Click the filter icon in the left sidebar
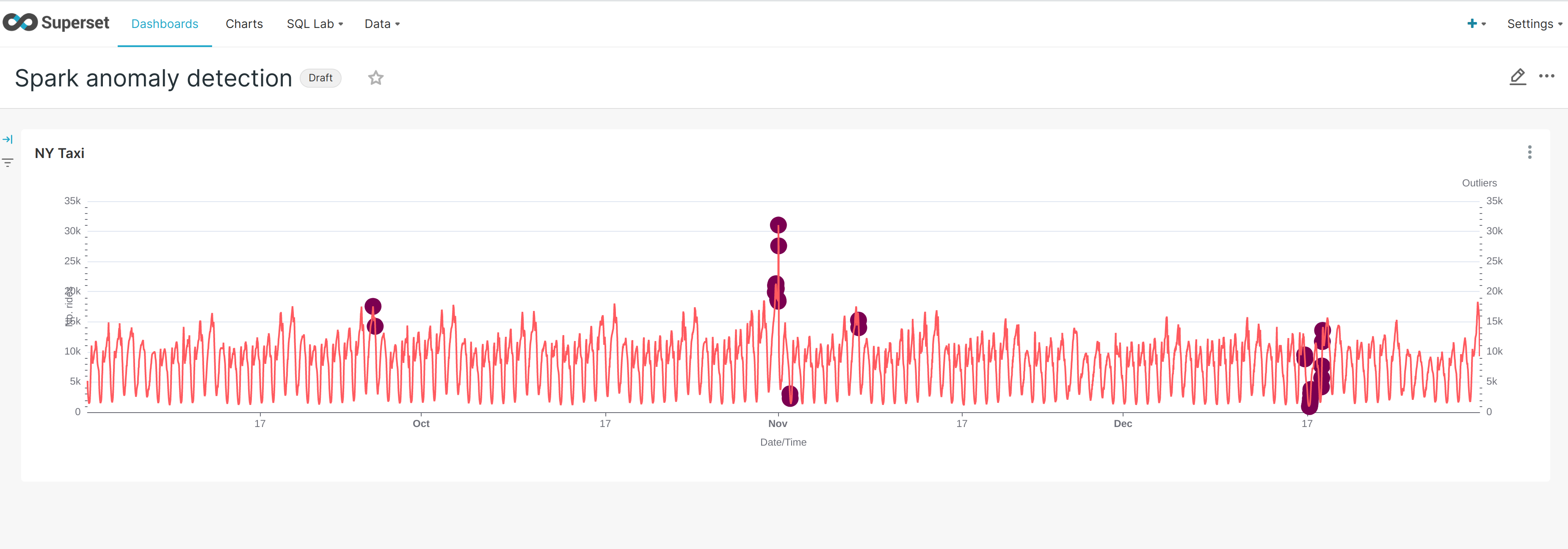1568x549 pixels. coord(8,163)
